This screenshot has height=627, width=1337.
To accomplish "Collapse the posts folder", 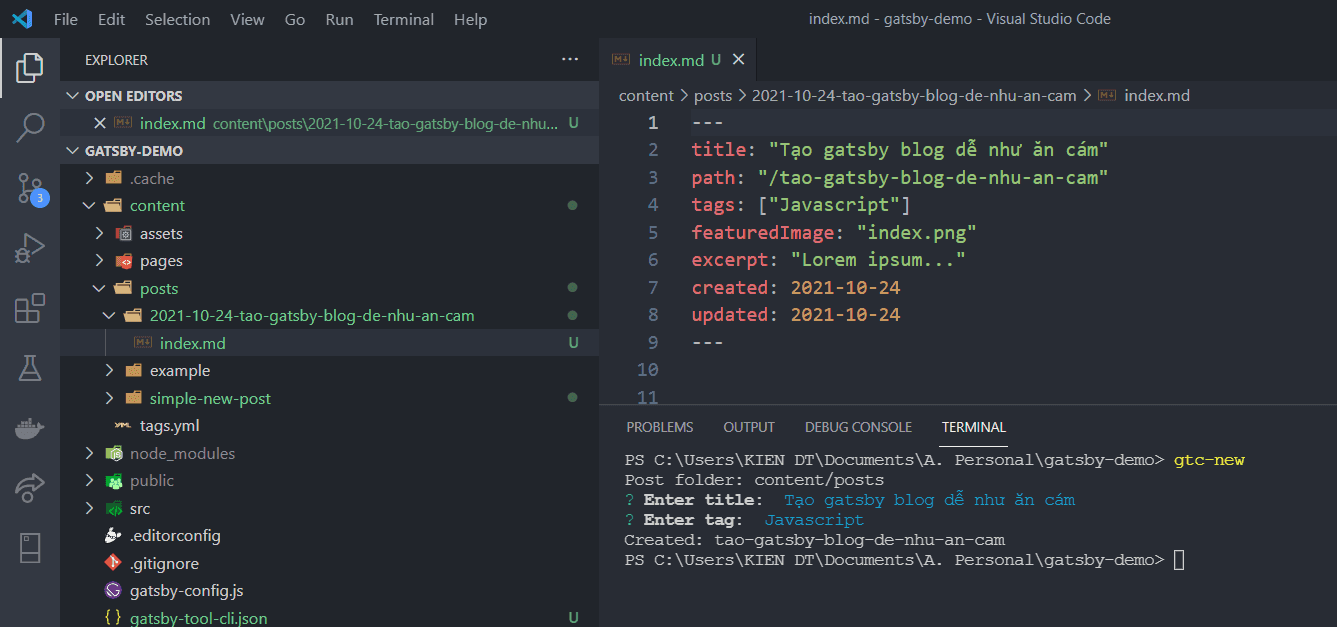I will (98, 288).
